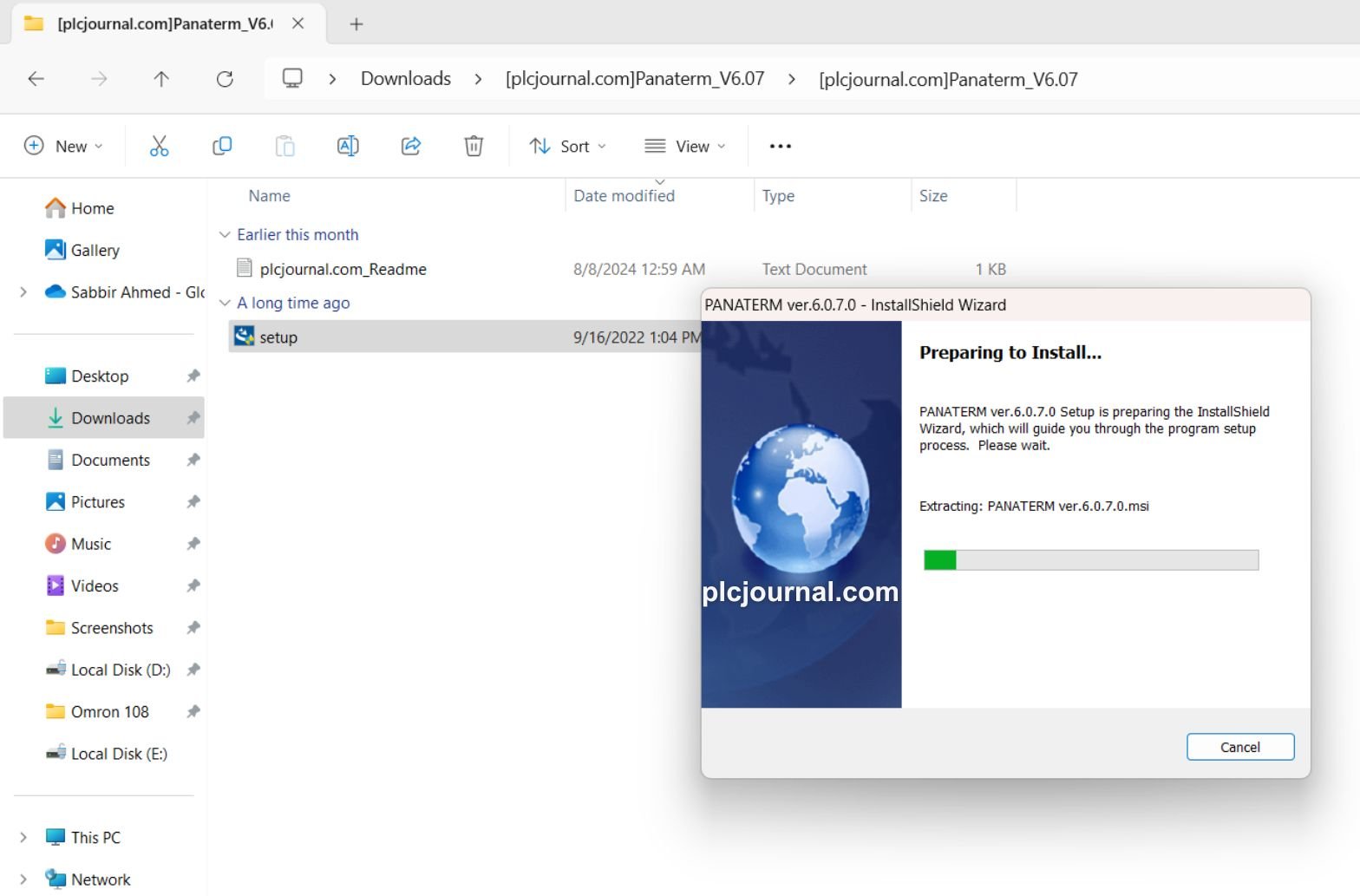Screen dimensions: 1360x896
Task: Click the pin icon beside Downloads
Action: tap(193, 418)
